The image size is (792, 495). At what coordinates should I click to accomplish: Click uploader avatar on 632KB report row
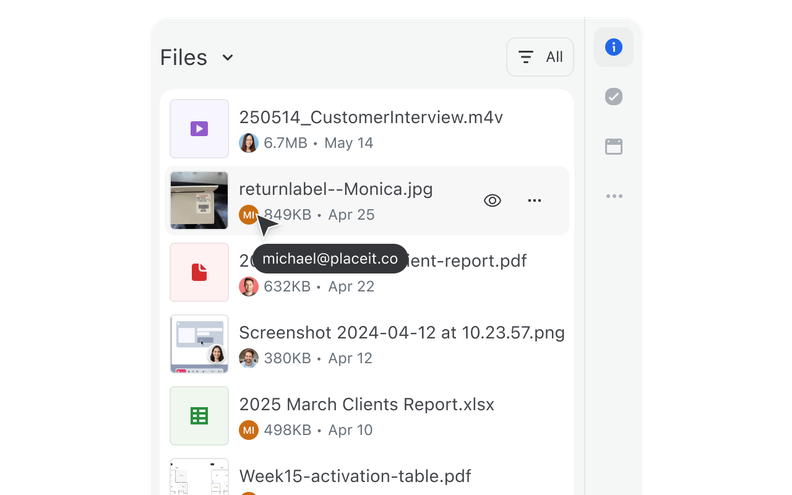click(x=249, y=286)
